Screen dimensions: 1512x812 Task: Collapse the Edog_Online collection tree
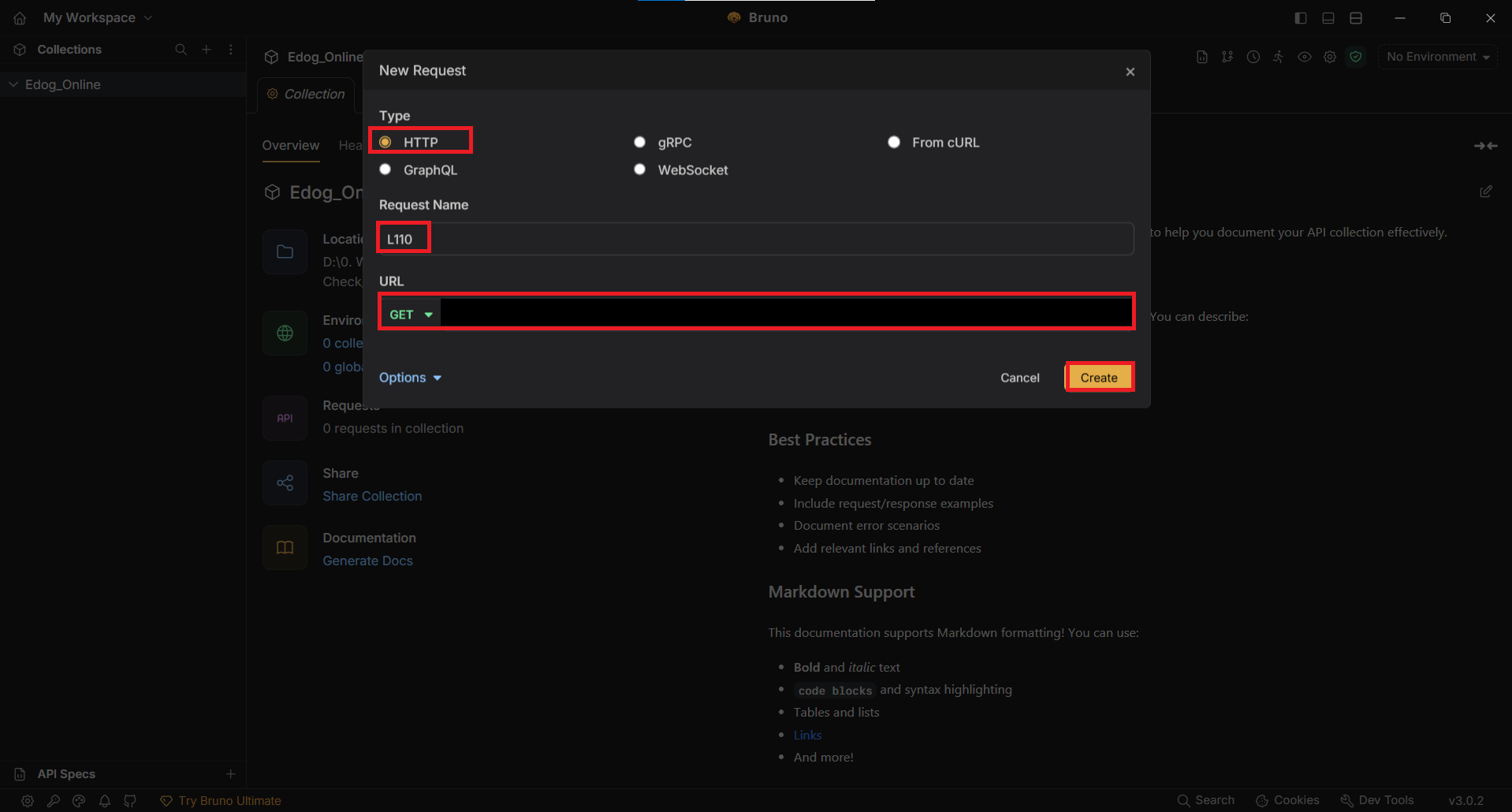point(13,84)
